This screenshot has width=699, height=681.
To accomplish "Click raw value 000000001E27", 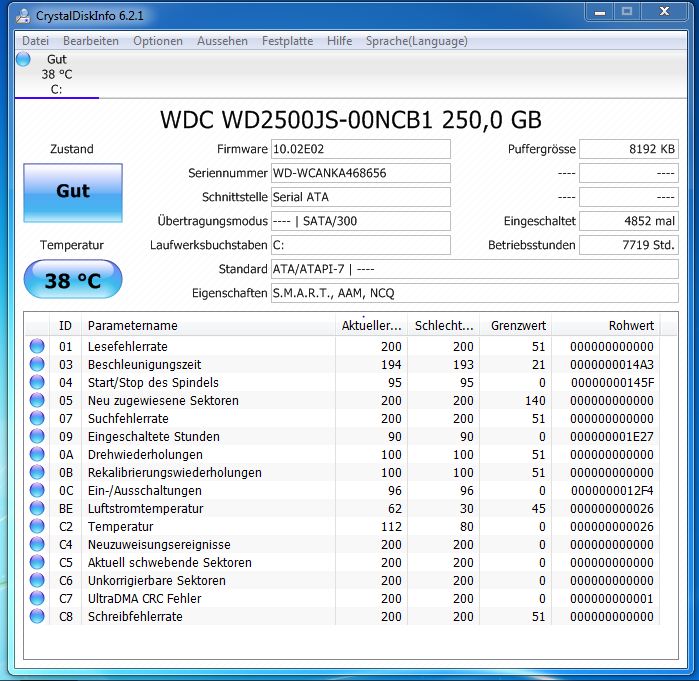I will point(612,437).
